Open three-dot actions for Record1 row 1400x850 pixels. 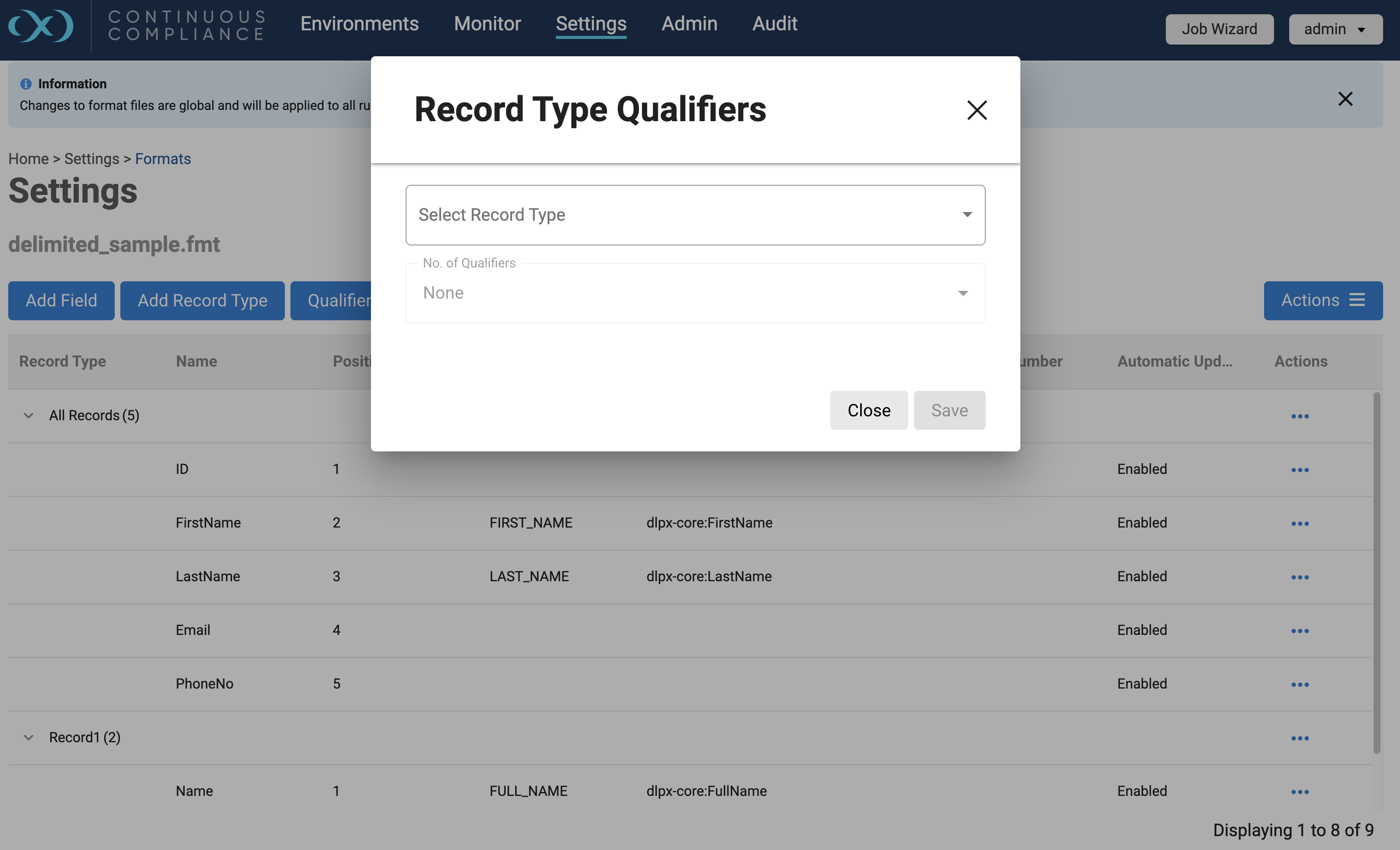coord(1300,738)
